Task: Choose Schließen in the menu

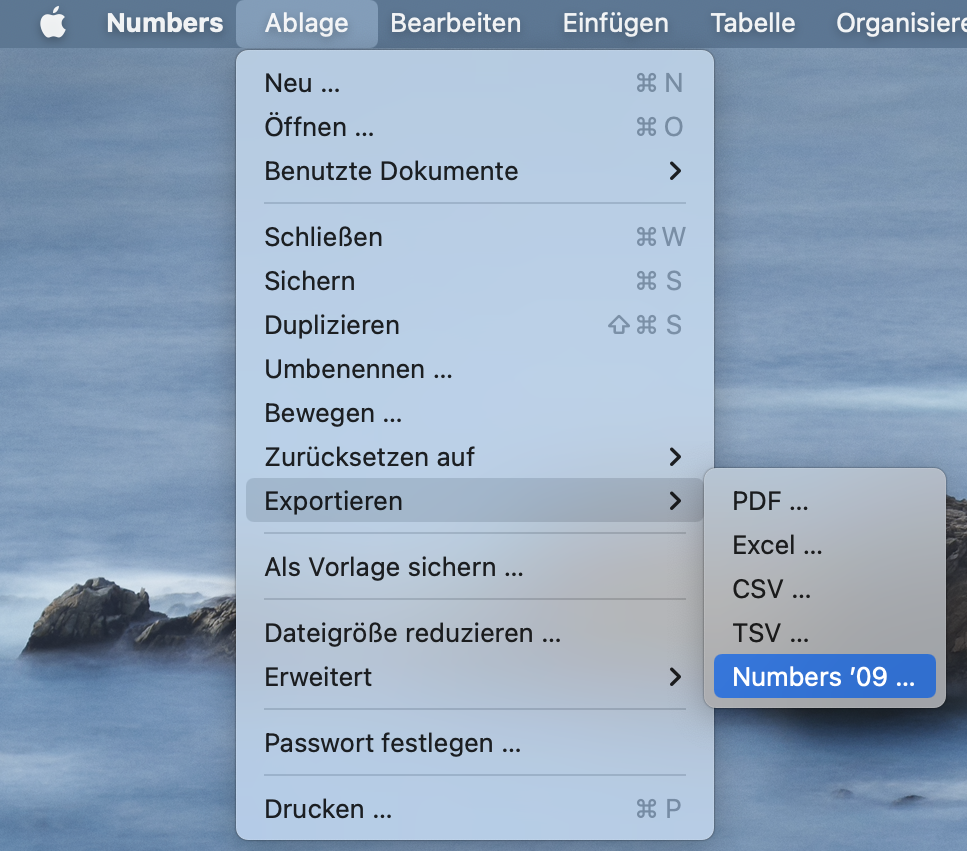Action: click(x=323, y=237)
